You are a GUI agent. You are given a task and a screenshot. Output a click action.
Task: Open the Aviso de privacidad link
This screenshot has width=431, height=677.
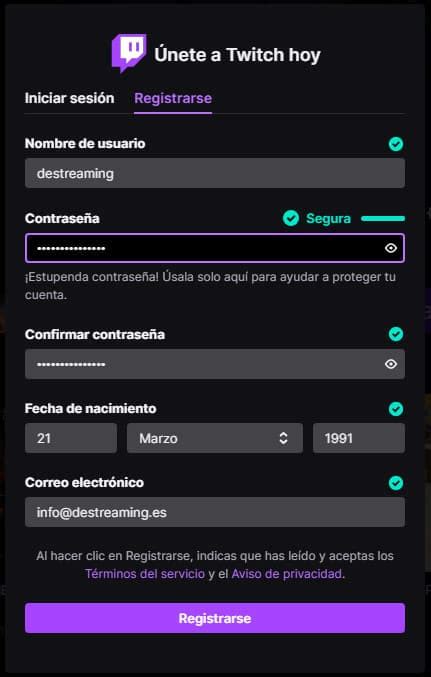pyautogui.click(x=287, y=574)
